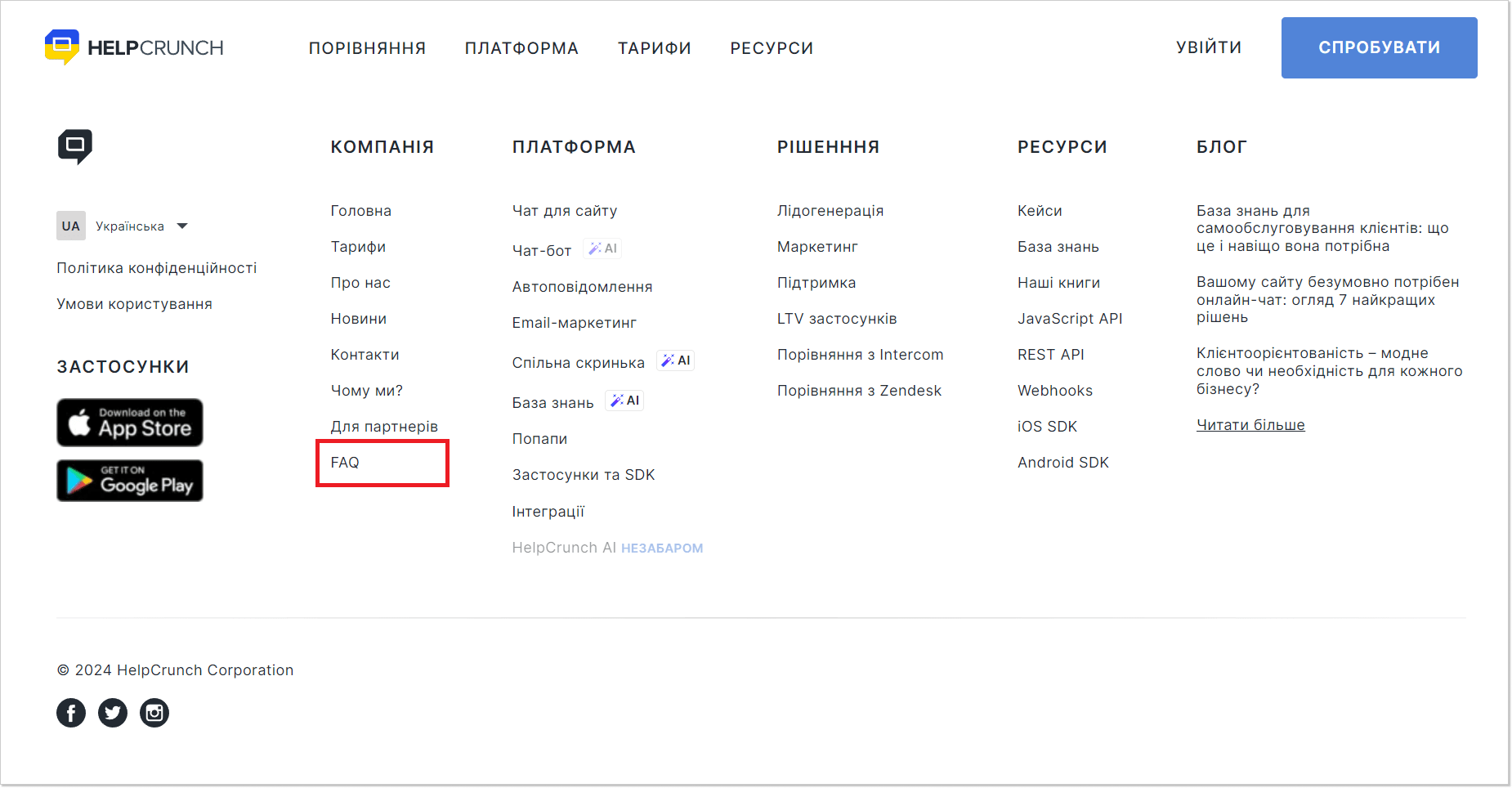Open База знань link in Ресурси column
The image size is (1512, 788).
tap(1058, 247)
